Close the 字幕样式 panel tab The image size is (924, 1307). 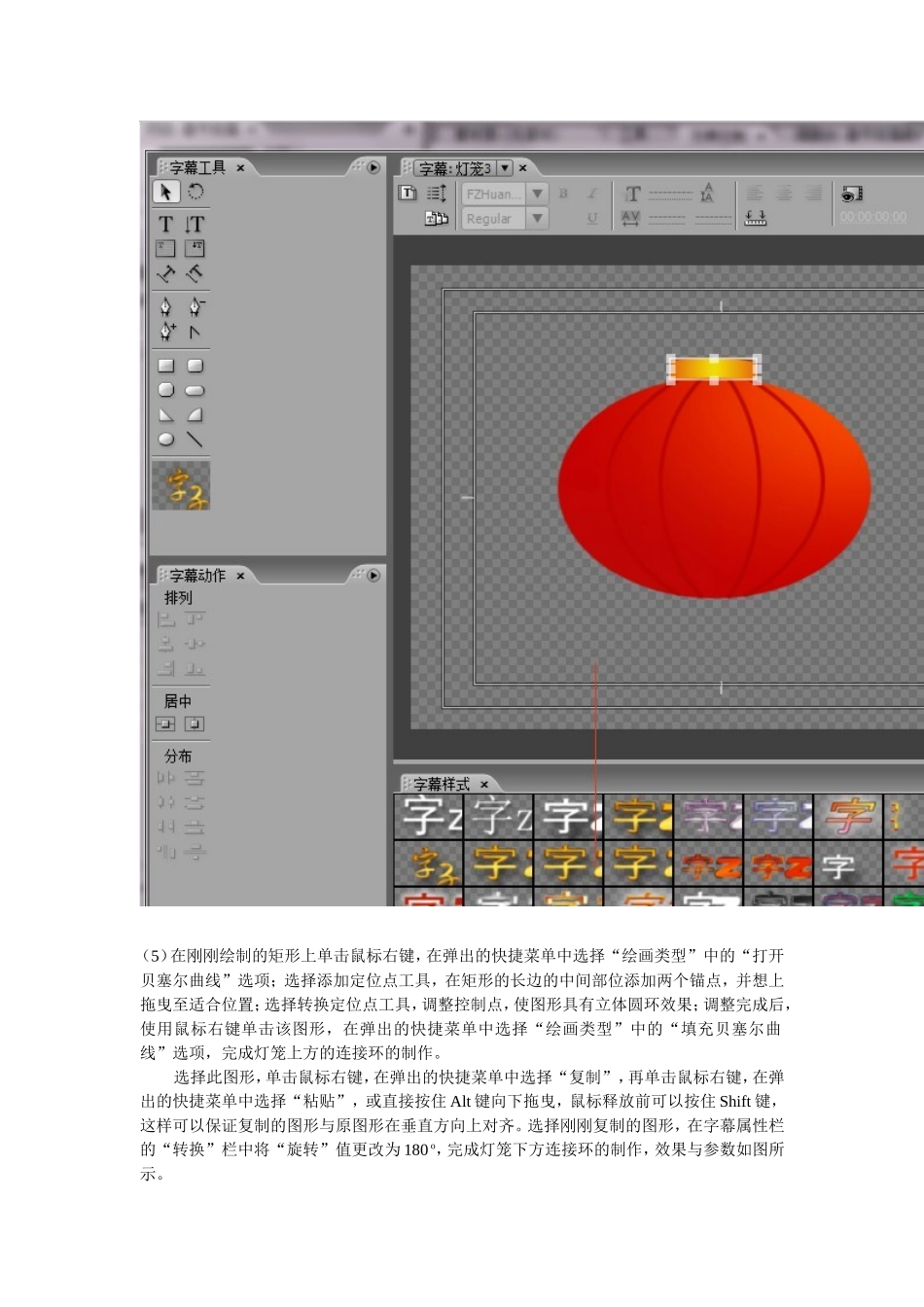coord(484,784)
